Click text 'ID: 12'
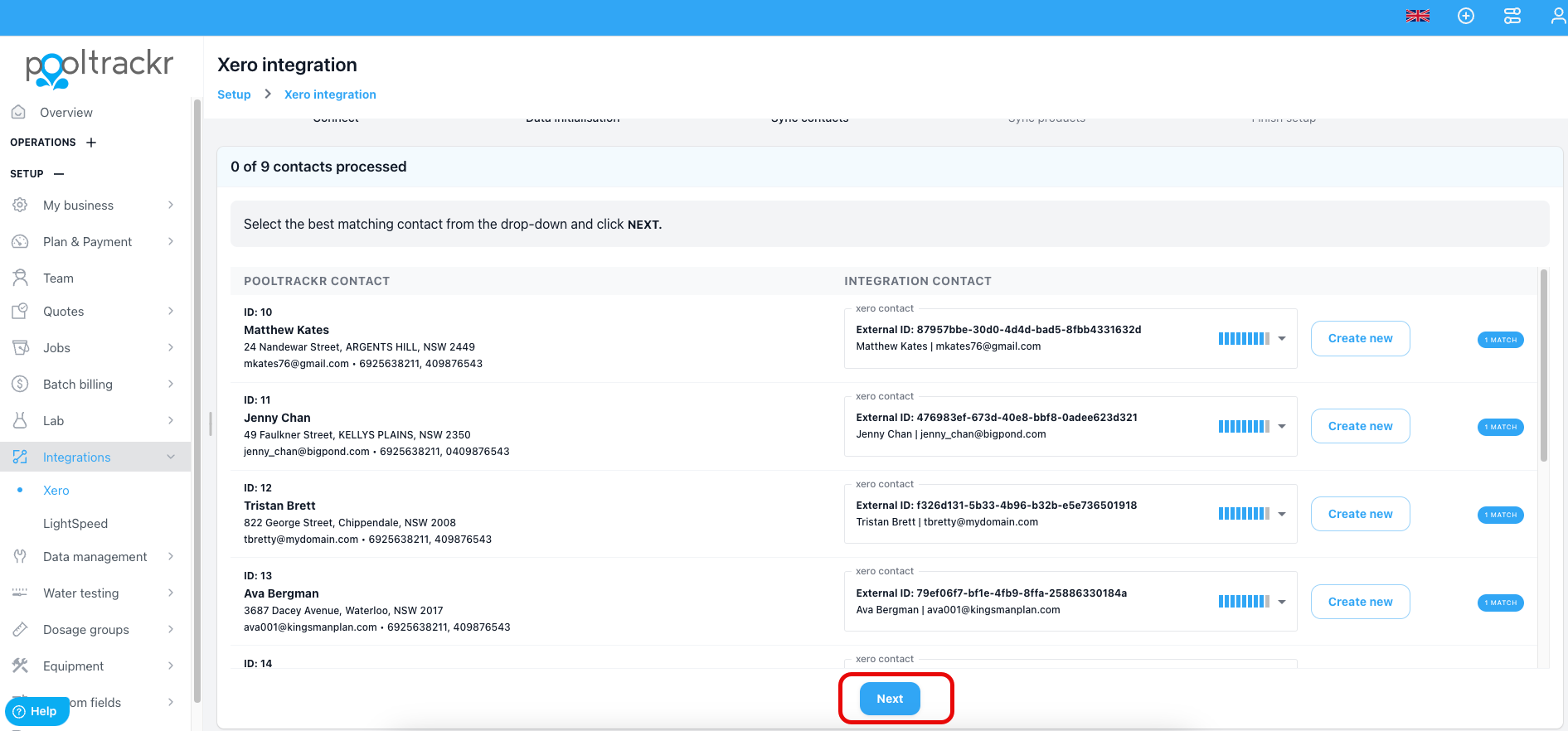The image size is (1568, 731). [x=258, y=488]
